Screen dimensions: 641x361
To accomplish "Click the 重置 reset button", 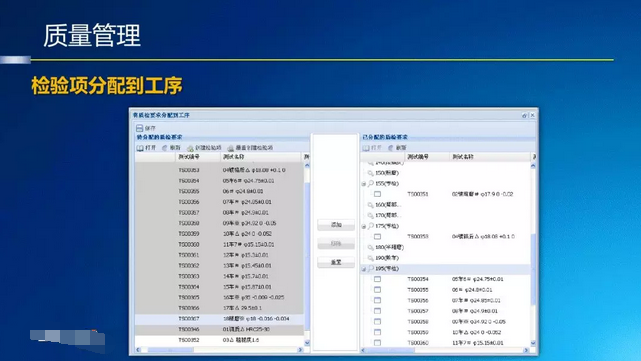I will 336,262.
